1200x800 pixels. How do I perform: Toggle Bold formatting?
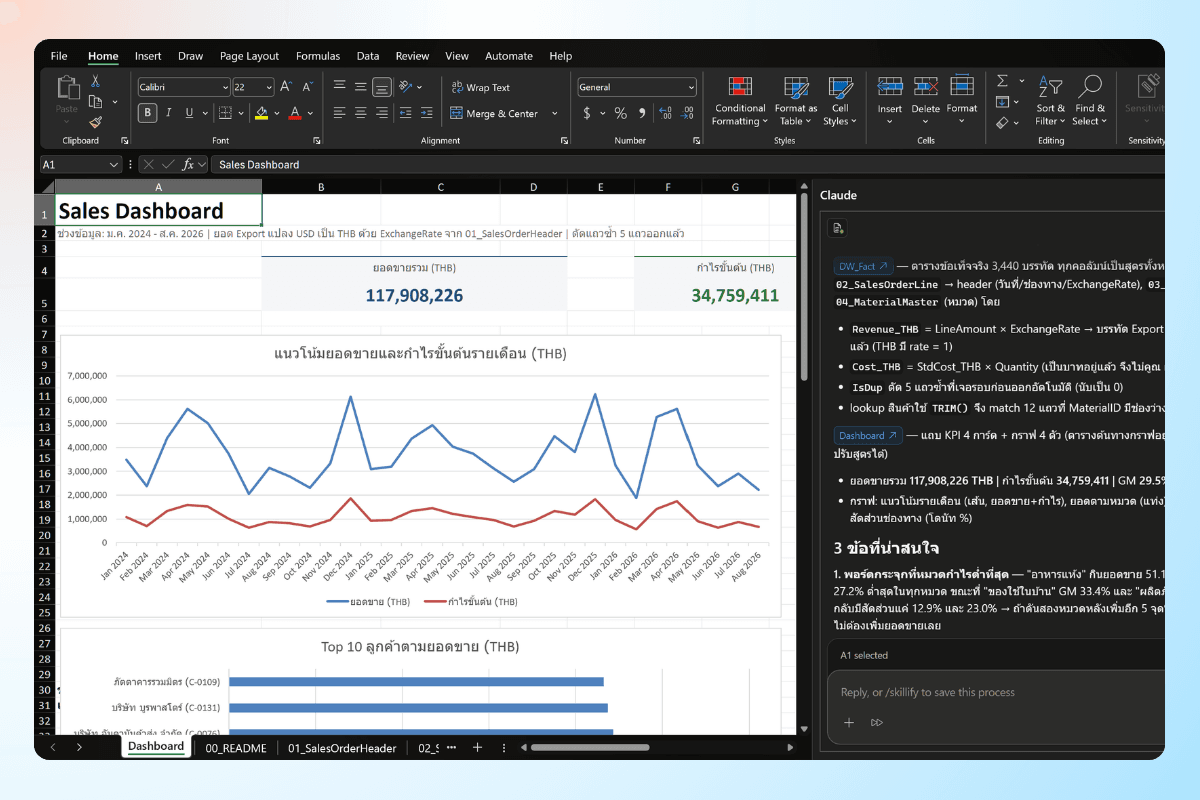tap(148, 113)
